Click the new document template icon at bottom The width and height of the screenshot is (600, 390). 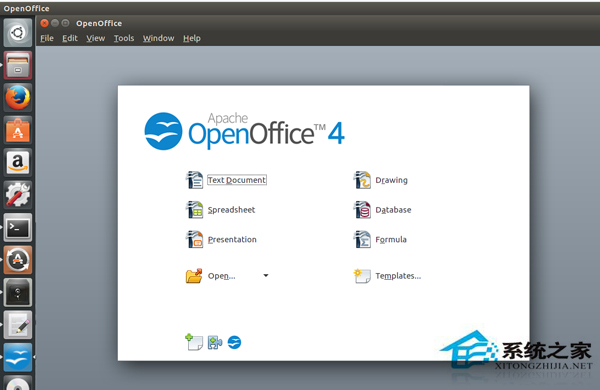194,342
